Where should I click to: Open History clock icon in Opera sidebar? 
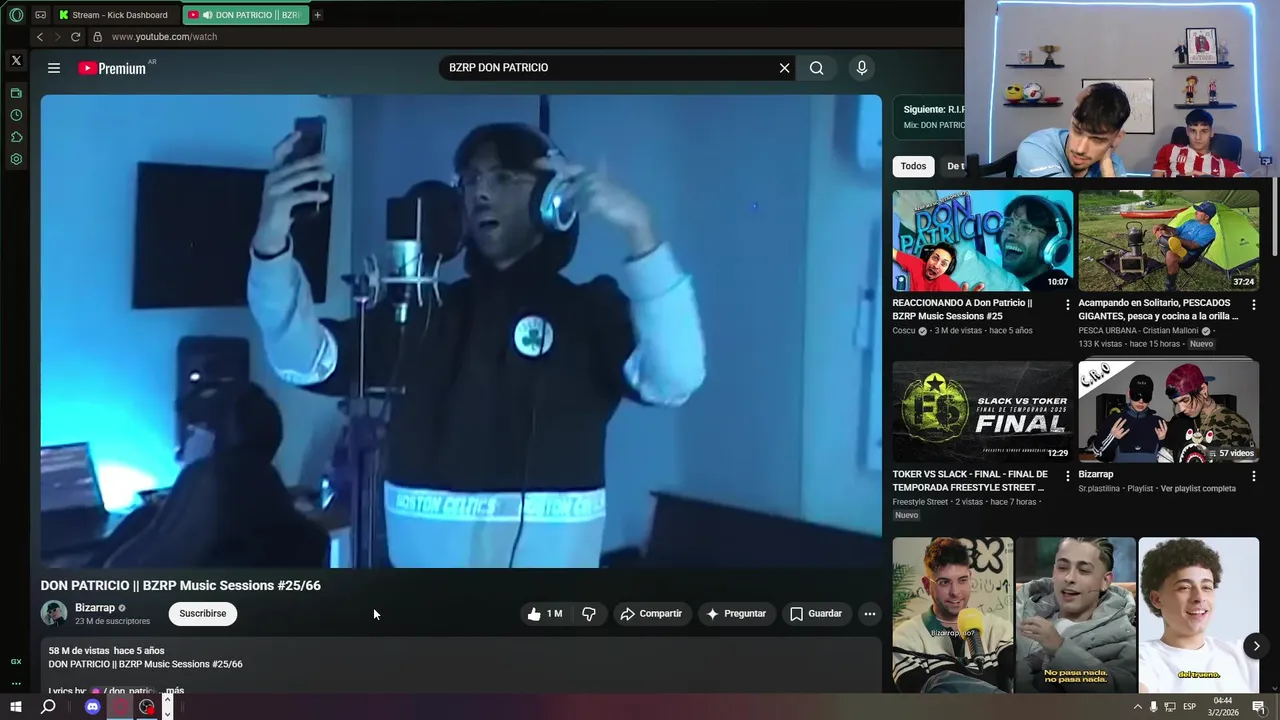(x=16, y=115)
